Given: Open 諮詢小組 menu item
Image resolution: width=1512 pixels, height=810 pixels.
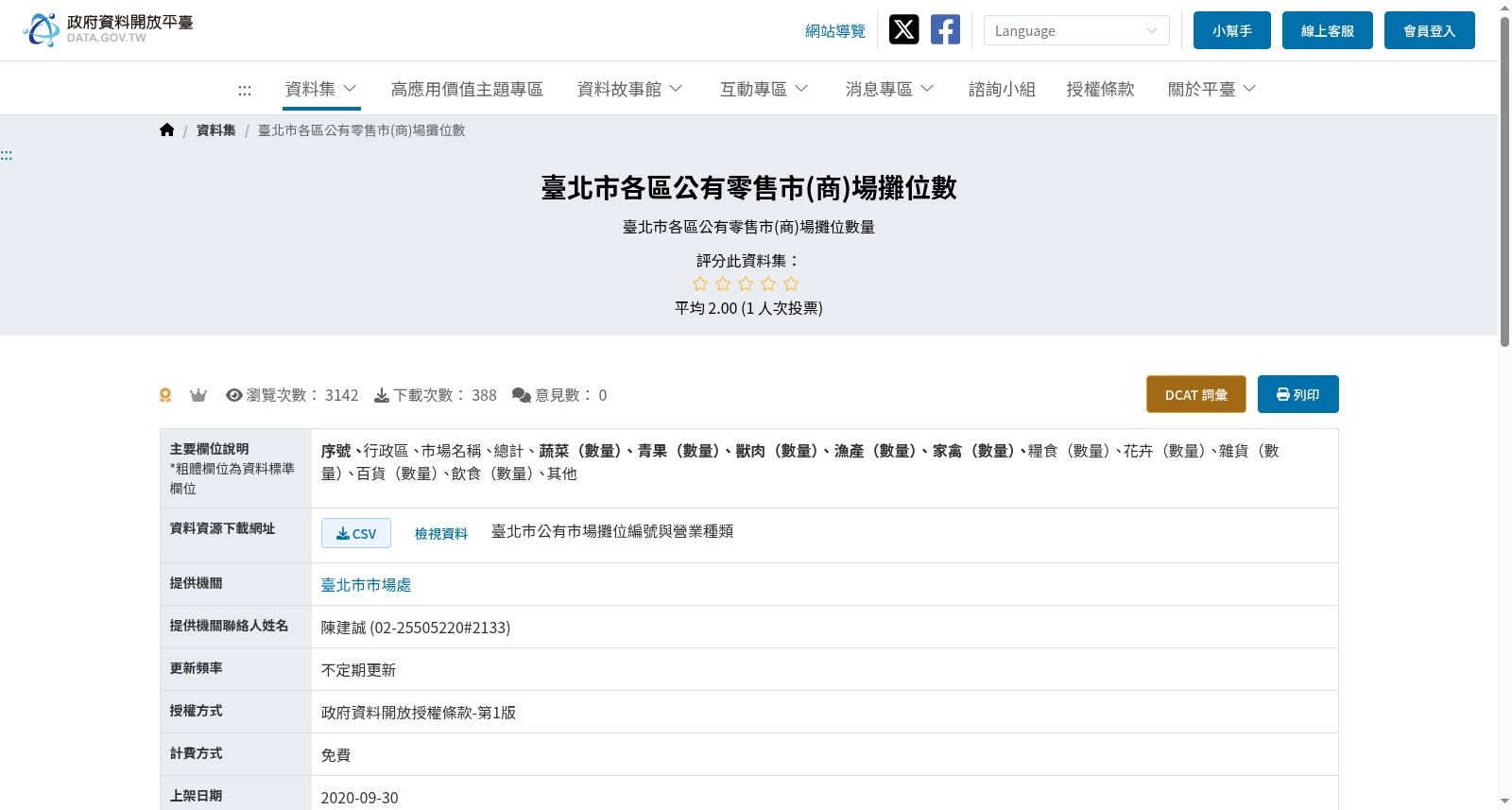Looking at the screenshot, I should pos(1002,89).
